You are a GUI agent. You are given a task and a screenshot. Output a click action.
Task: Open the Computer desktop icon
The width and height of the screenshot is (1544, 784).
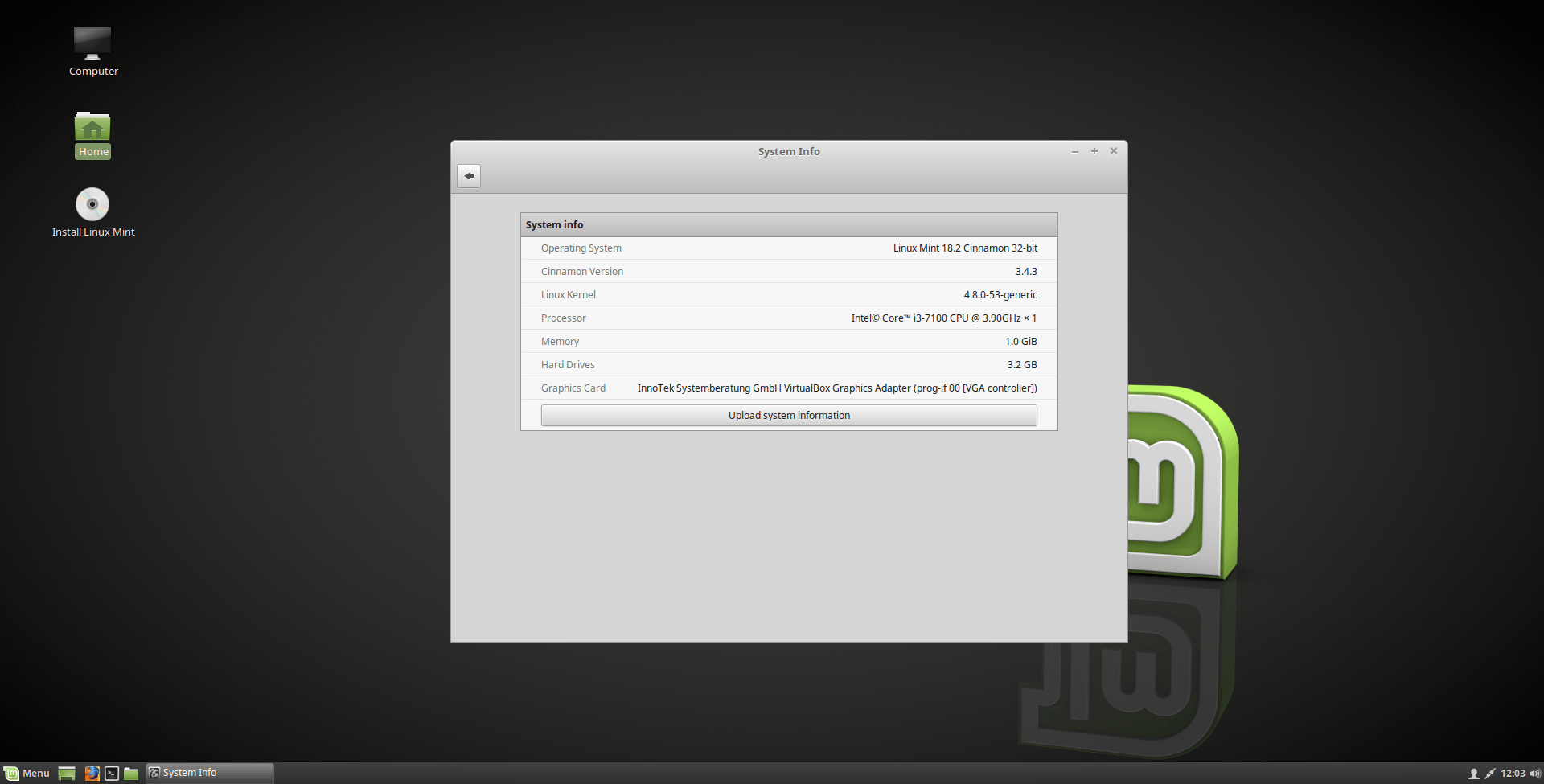pyautogui.click(x=93, y=51)
